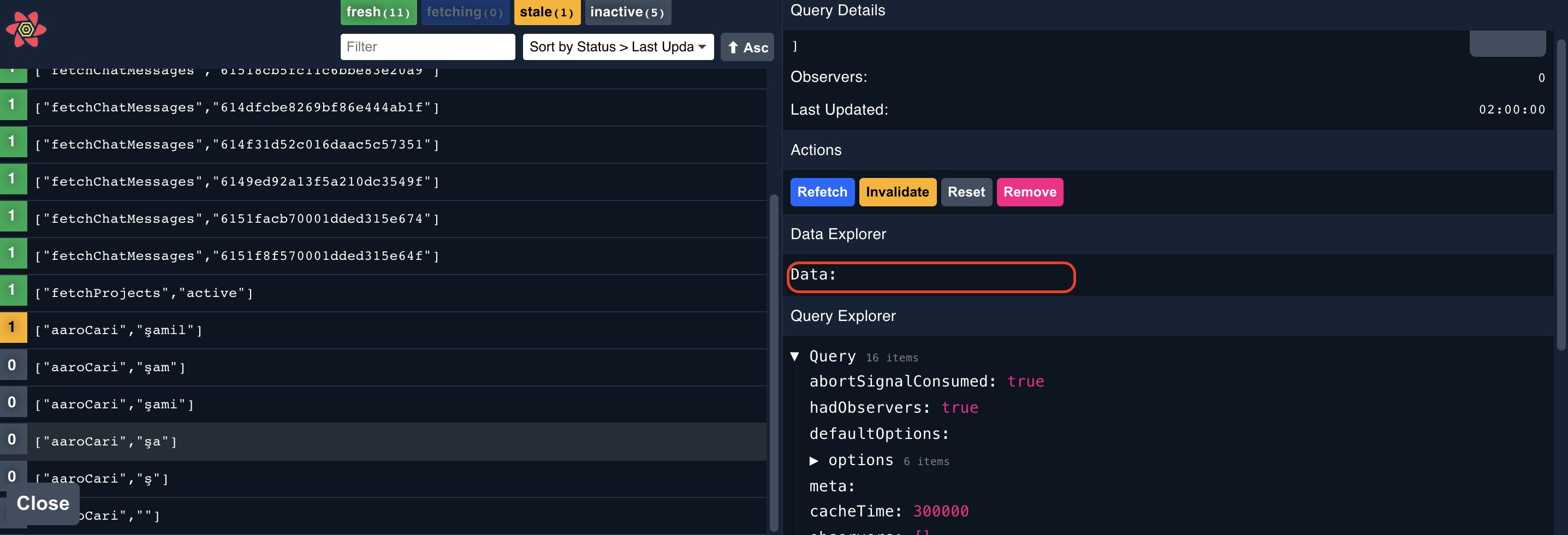The image size is (1568, 535).
Task: Toggle the inactive (5) status filter
Action: (627, 12)
